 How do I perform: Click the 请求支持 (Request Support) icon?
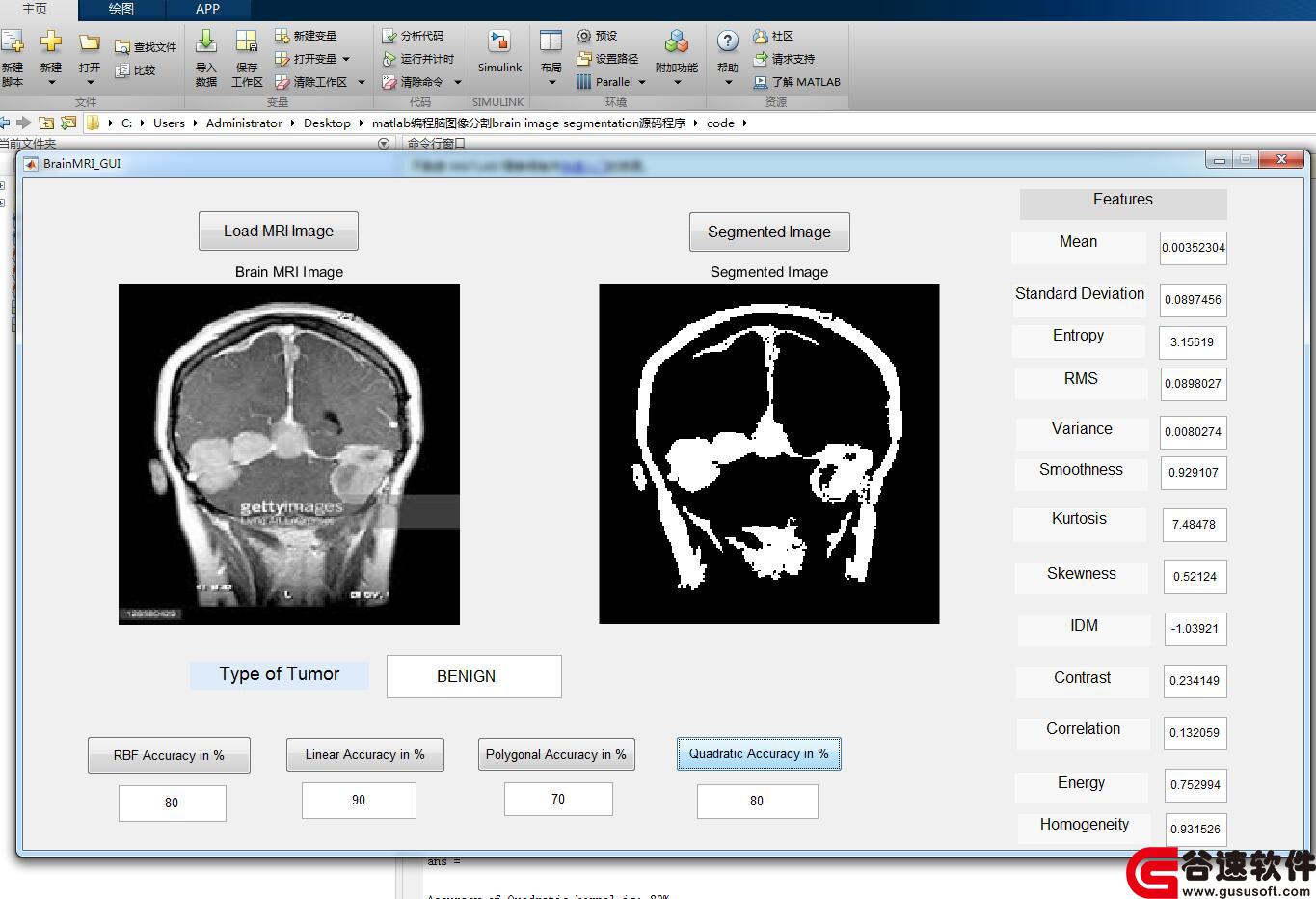[x=761, y=59]
